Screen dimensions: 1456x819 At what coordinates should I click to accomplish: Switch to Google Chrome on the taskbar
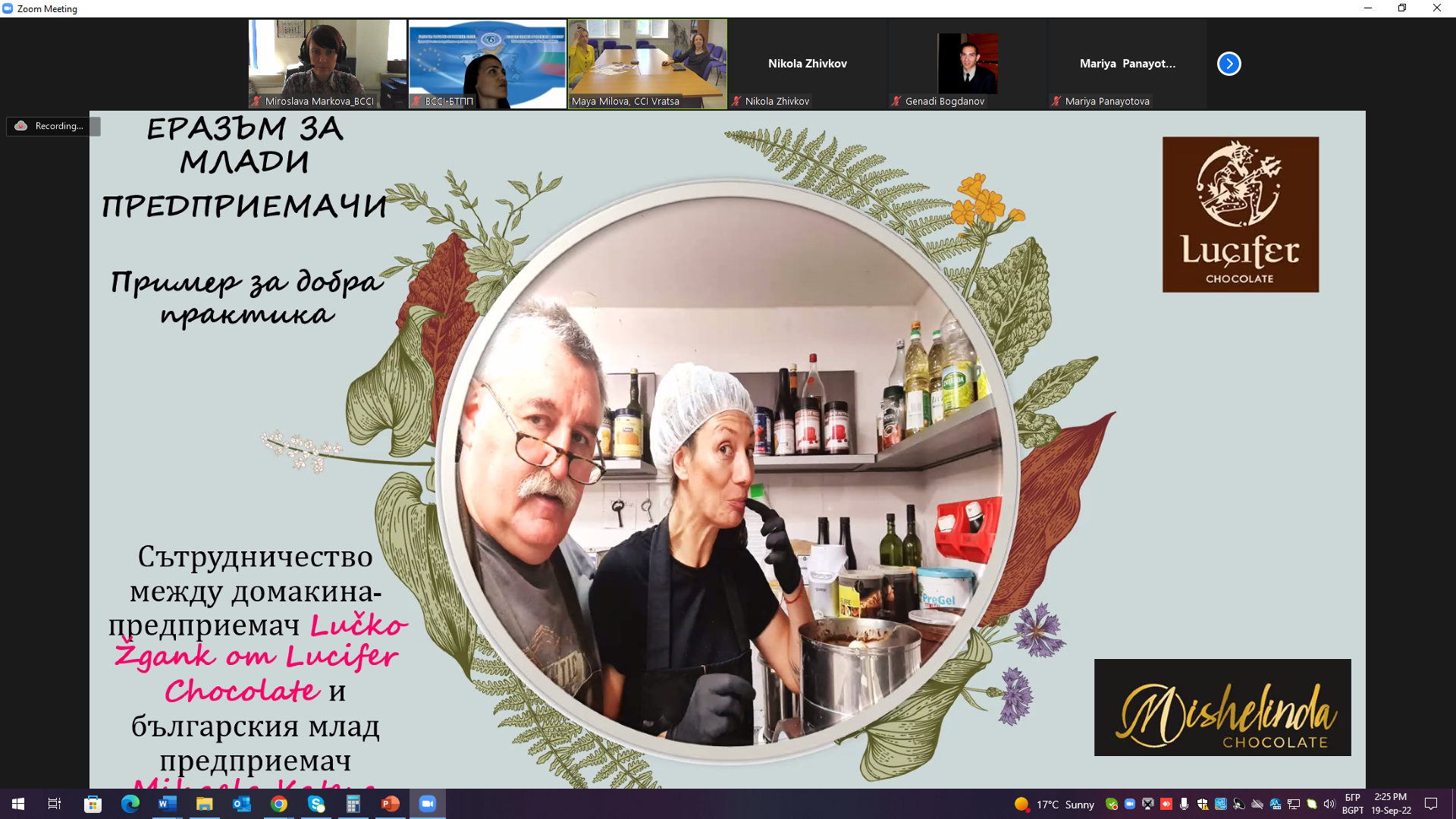[x=278, y=804]
